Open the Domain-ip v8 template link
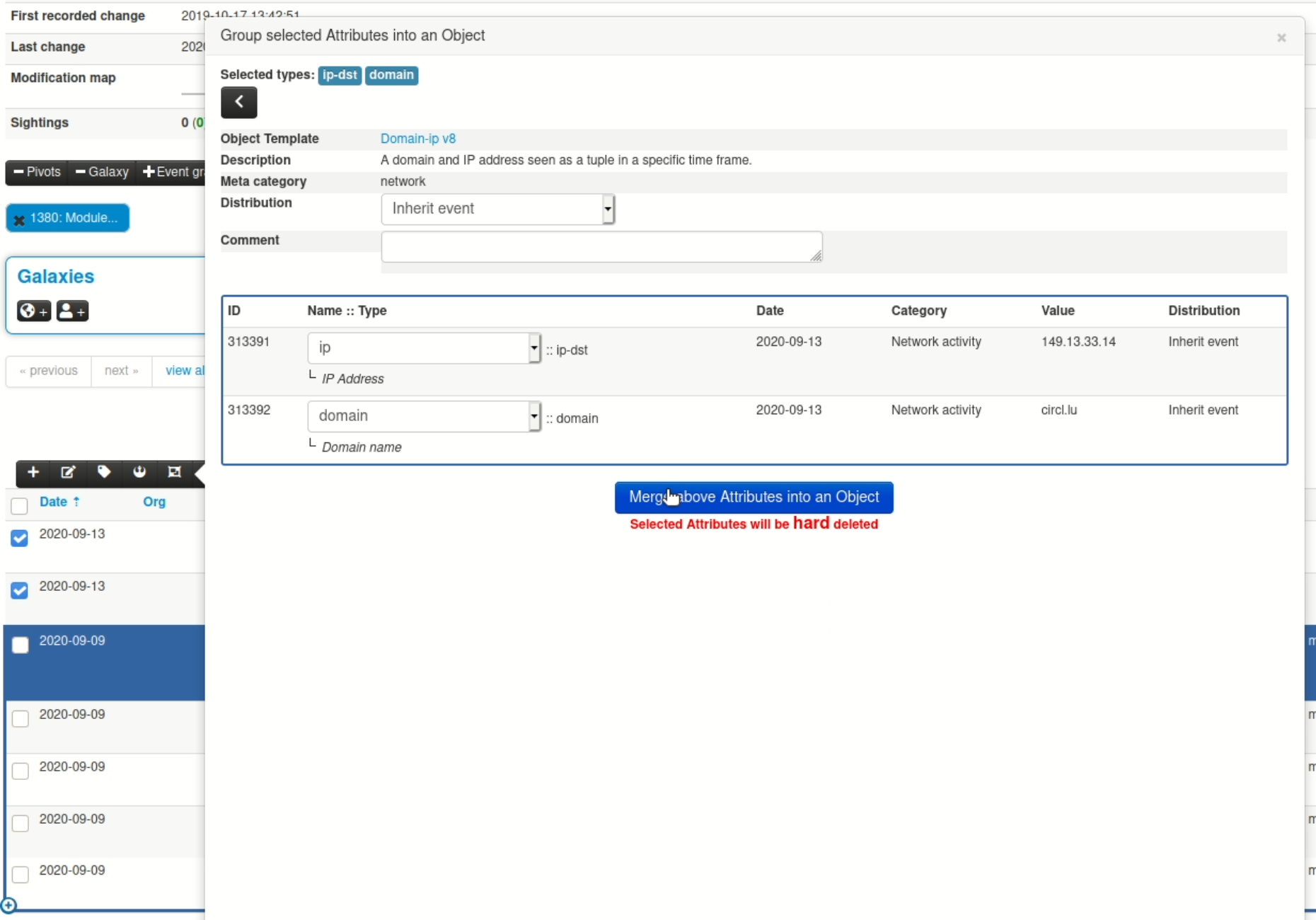1316x920 pixels. [x=417, y=139]
